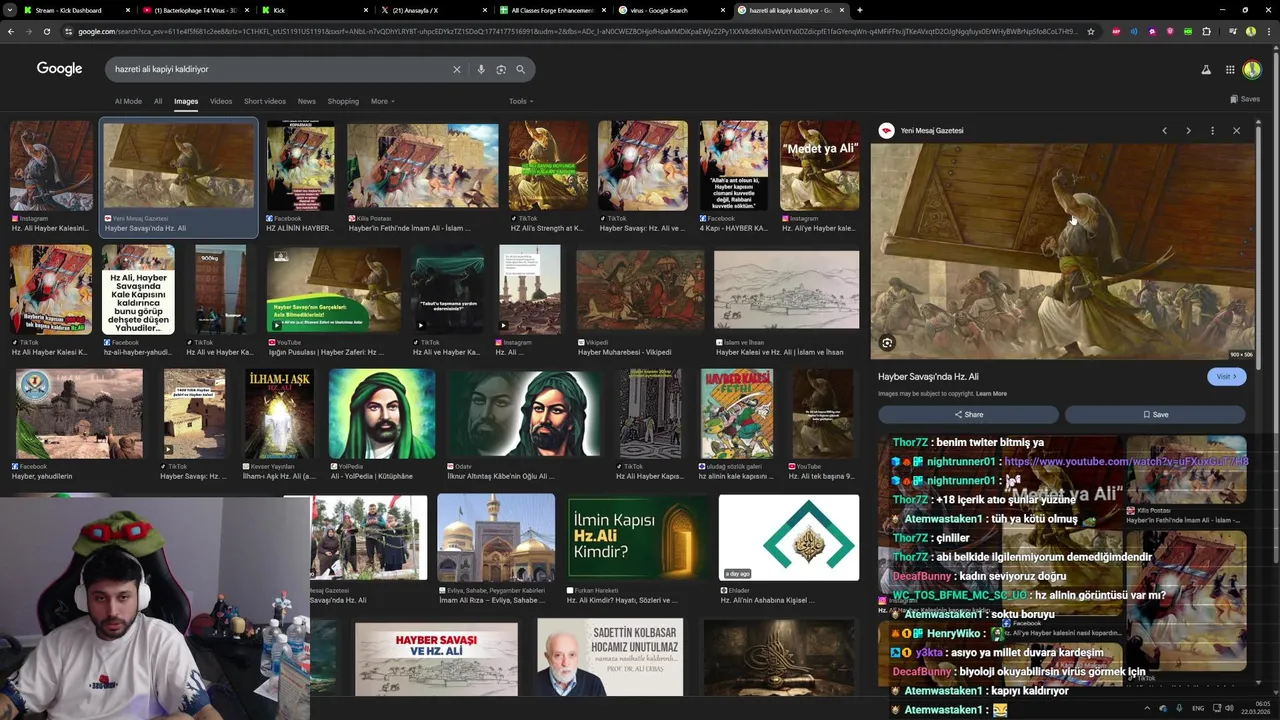The image size is (1280, 720).
Task: Open browser extensions puzzle icon
Action: [x=1206, y=31]
